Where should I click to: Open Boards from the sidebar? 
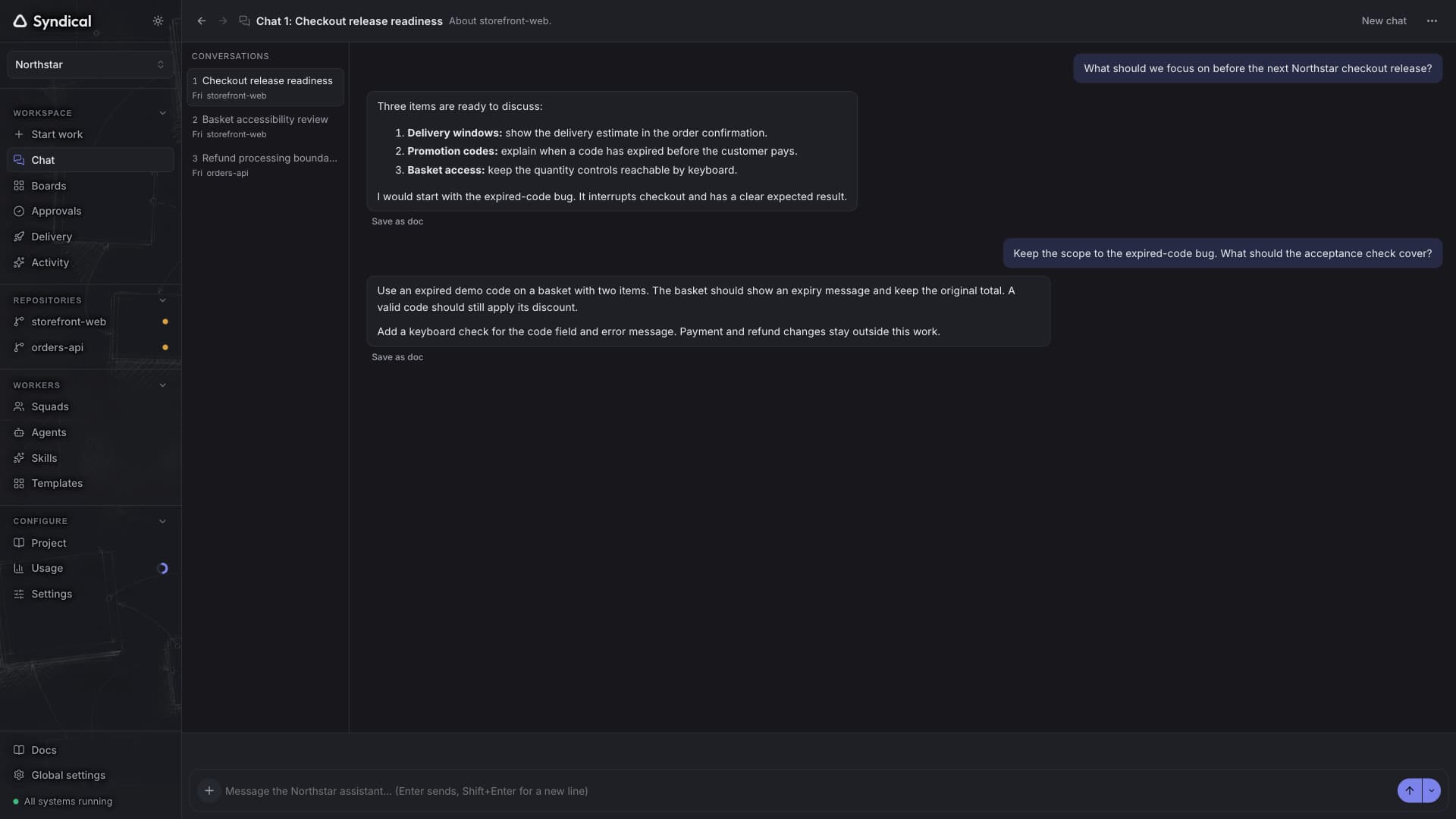click(x=90, y=186)
